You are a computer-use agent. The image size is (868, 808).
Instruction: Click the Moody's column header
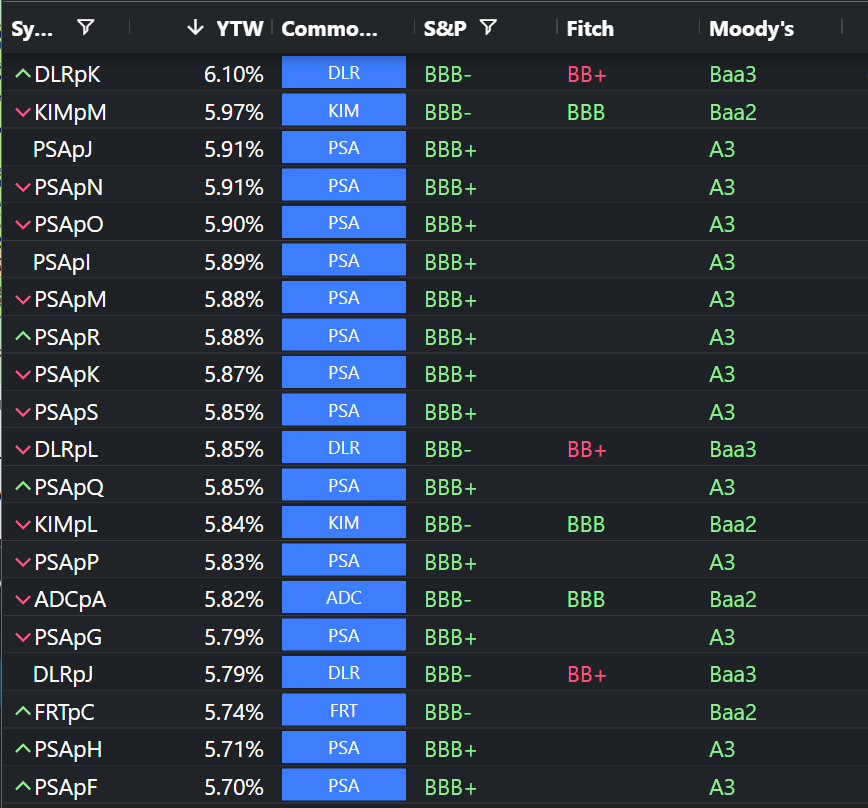coord(751,29)
